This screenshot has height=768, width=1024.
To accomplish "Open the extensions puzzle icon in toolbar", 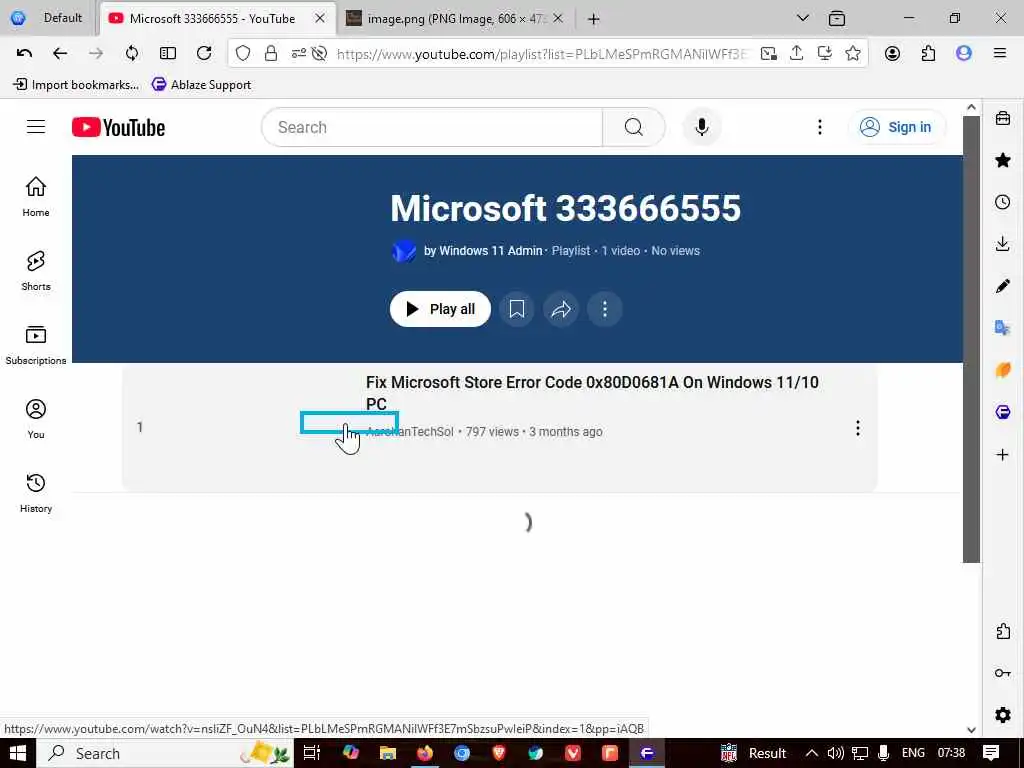I will tap(928, 54).
